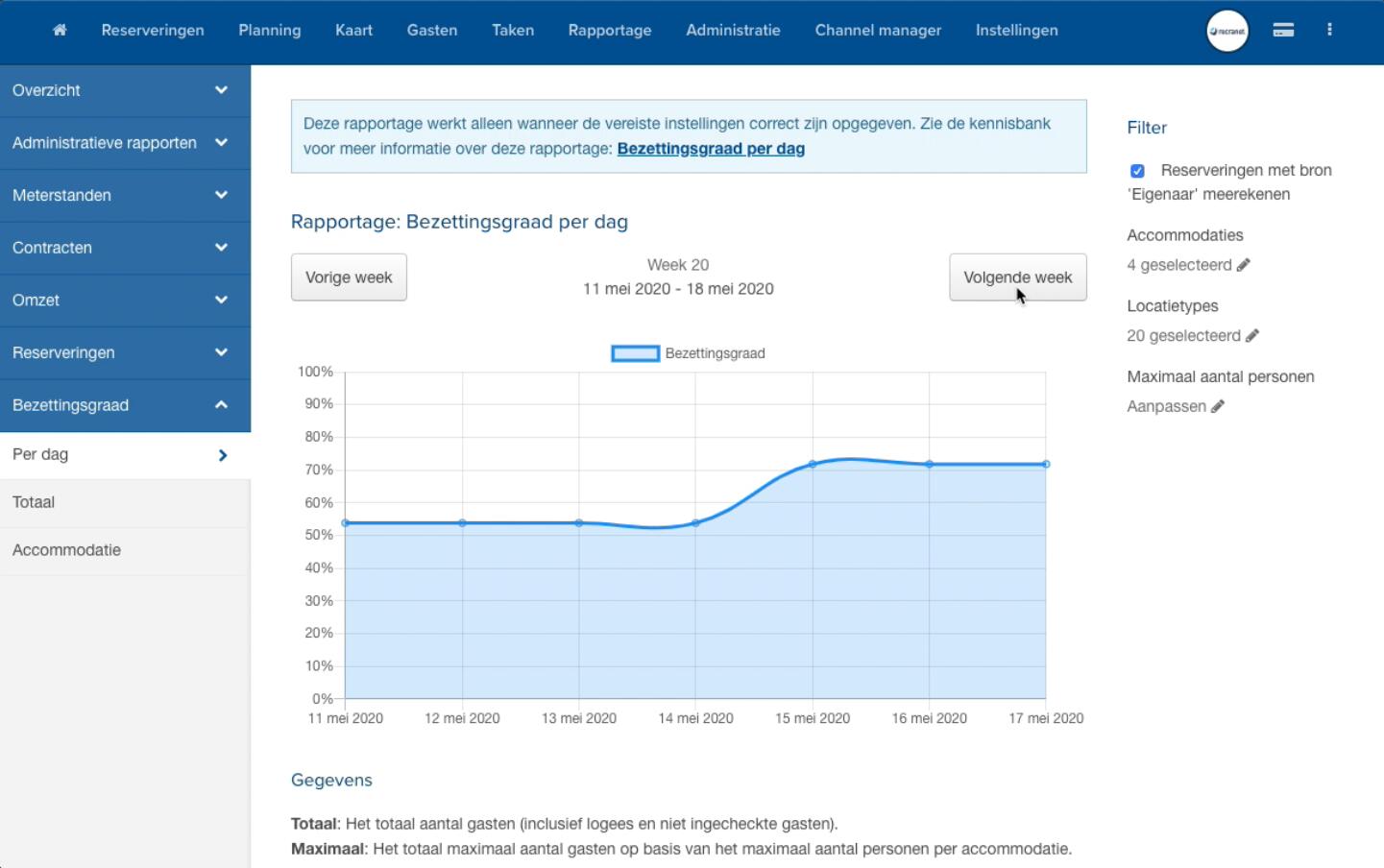1384x868 pixels.
Task: Open the Bezettingsgraad per dag knowledge link
Action: (711, 149)
